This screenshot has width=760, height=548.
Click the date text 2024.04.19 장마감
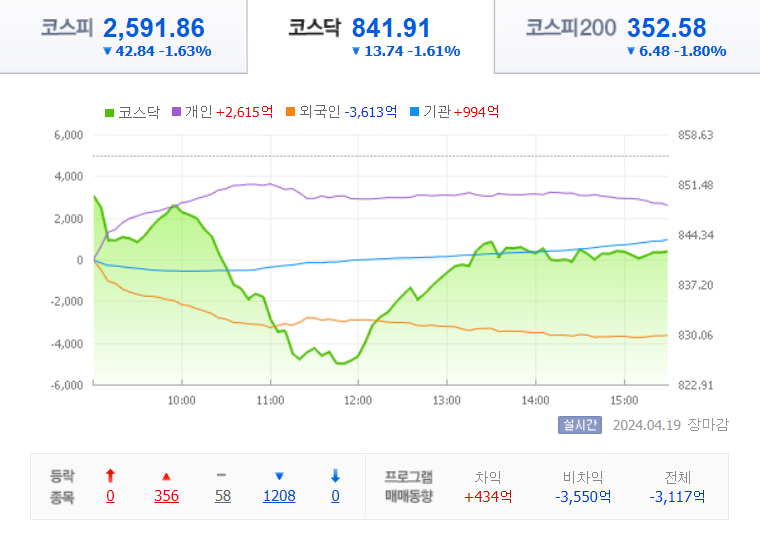coord(671,425)
